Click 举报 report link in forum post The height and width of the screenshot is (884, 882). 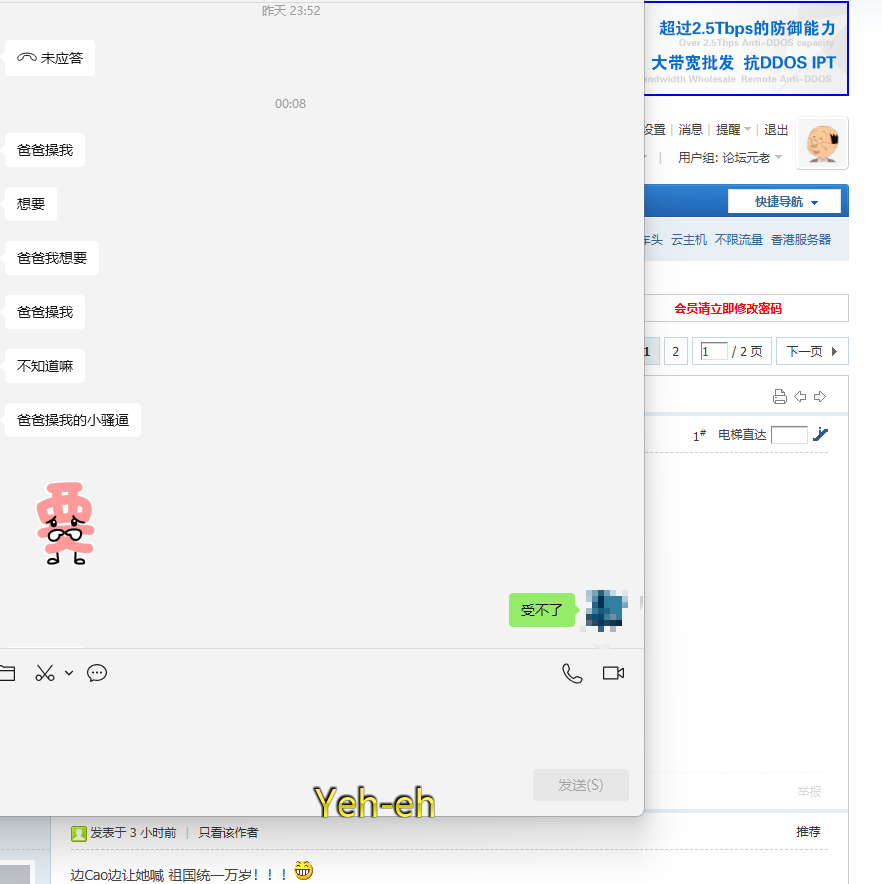[809, 792]
